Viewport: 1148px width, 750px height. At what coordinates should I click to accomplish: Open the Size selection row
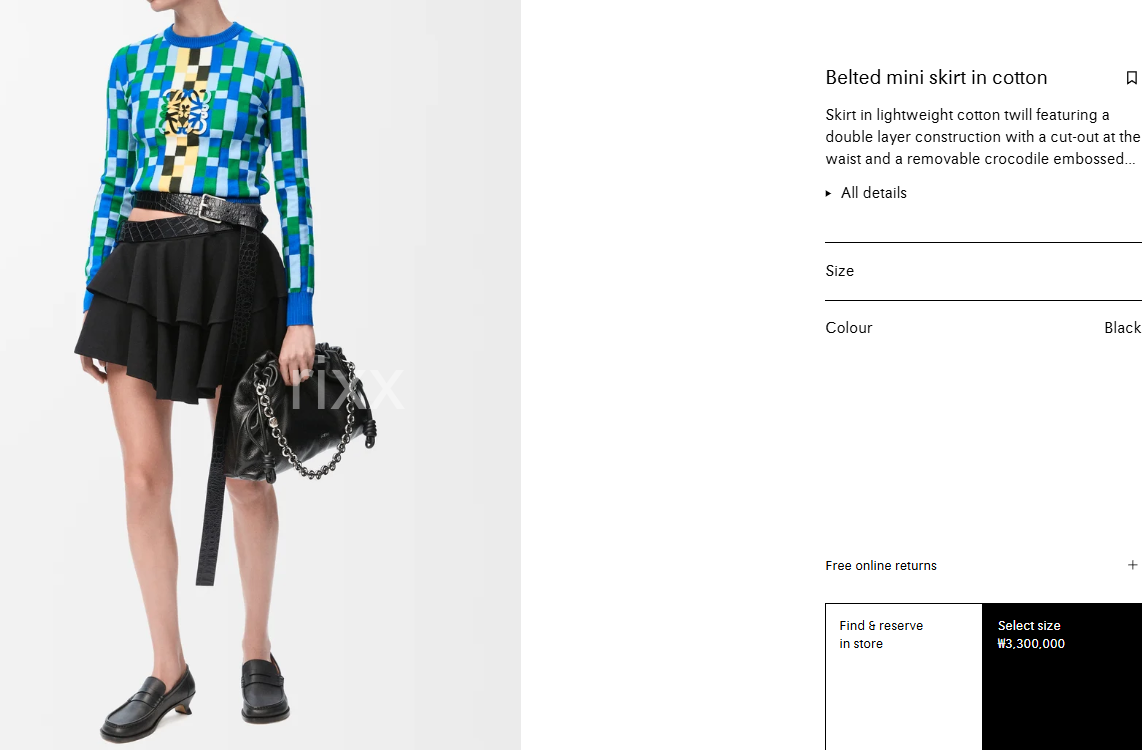983,271
